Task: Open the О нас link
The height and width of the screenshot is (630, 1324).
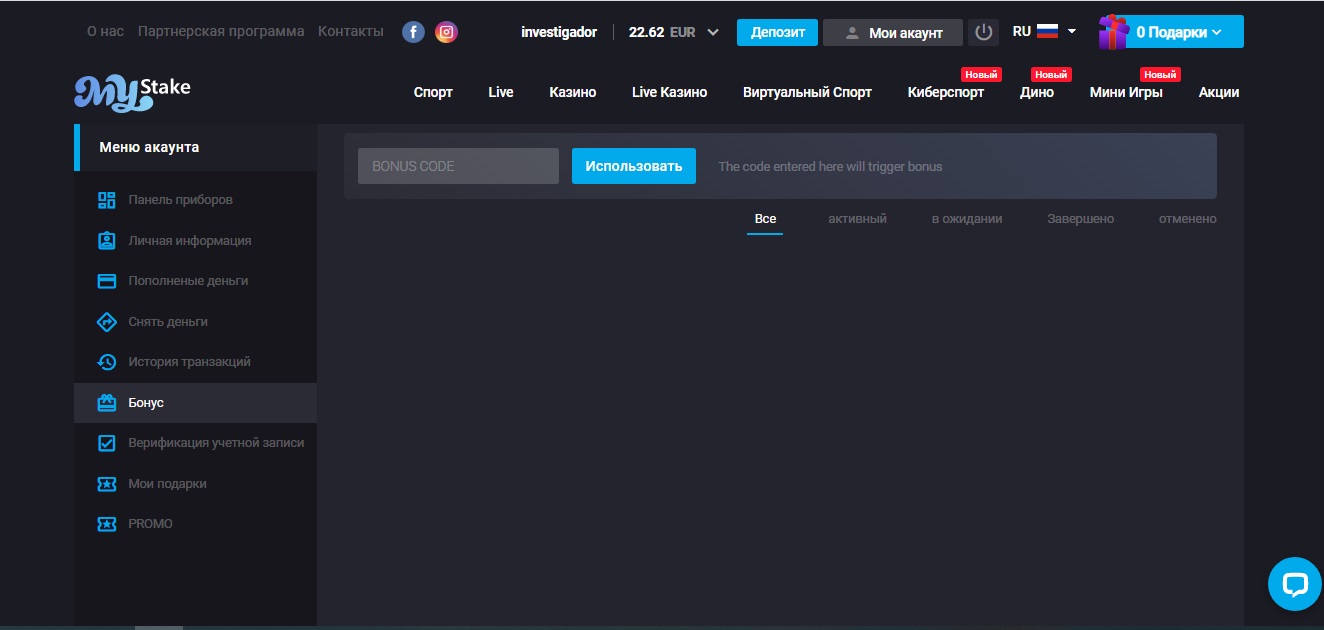Action: coord(105,31)
